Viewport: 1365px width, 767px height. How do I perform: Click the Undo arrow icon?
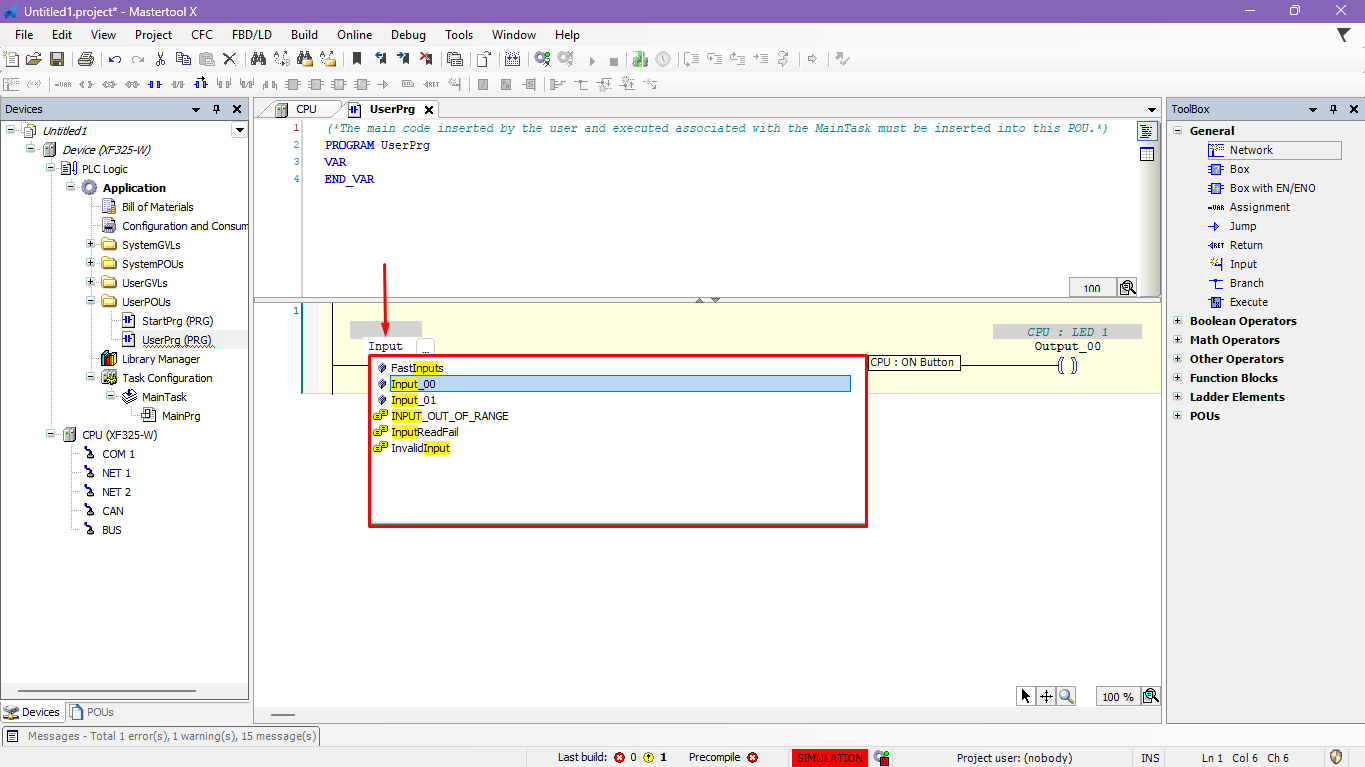point(115,60)
